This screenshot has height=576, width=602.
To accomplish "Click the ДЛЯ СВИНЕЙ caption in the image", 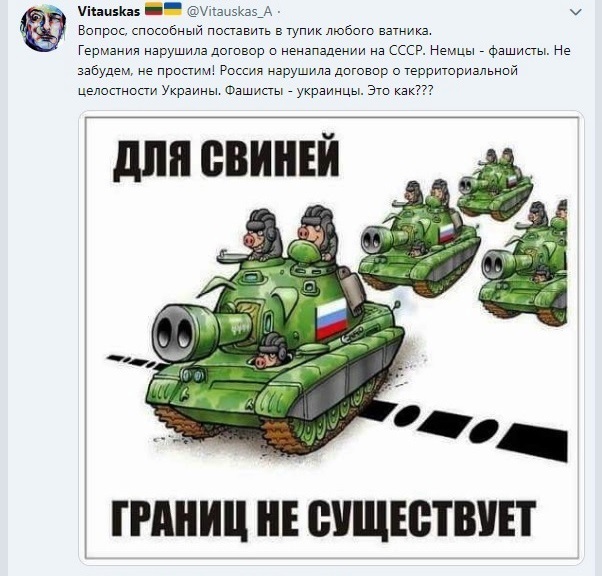I will pos(226,158).
